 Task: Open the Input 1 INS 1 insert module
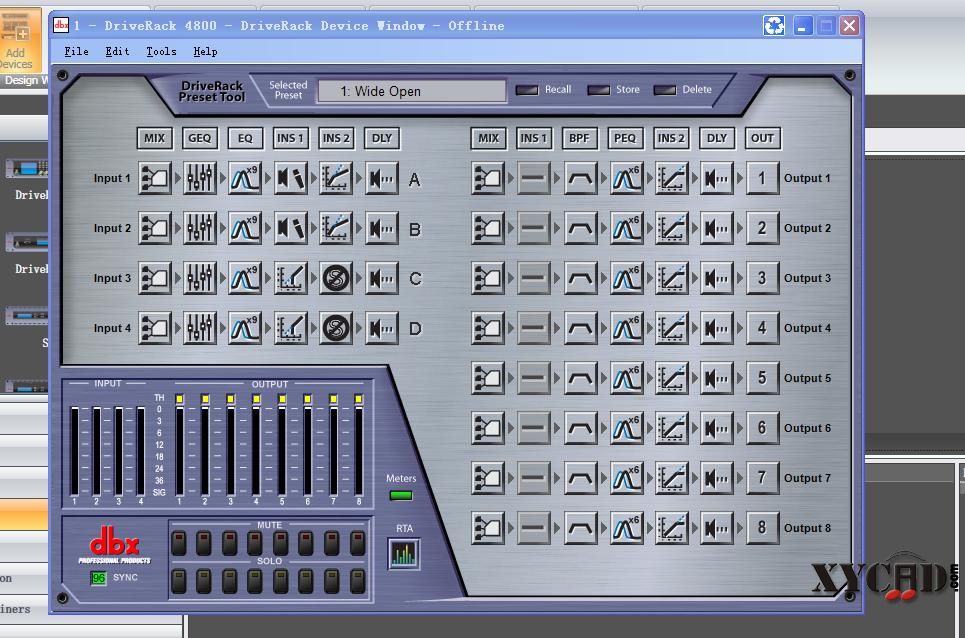point(290,178)
